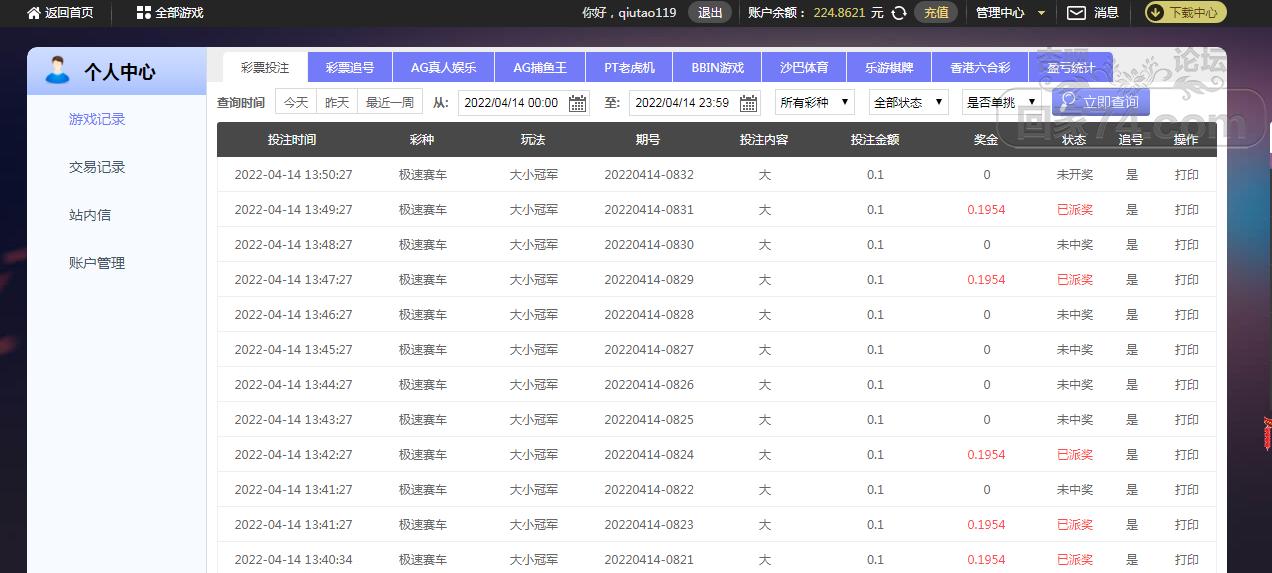Image resolution: width=1272 pixels, height=573 pixels.
Task: Click the account balance 224.8621
Action: click(840, 13)
